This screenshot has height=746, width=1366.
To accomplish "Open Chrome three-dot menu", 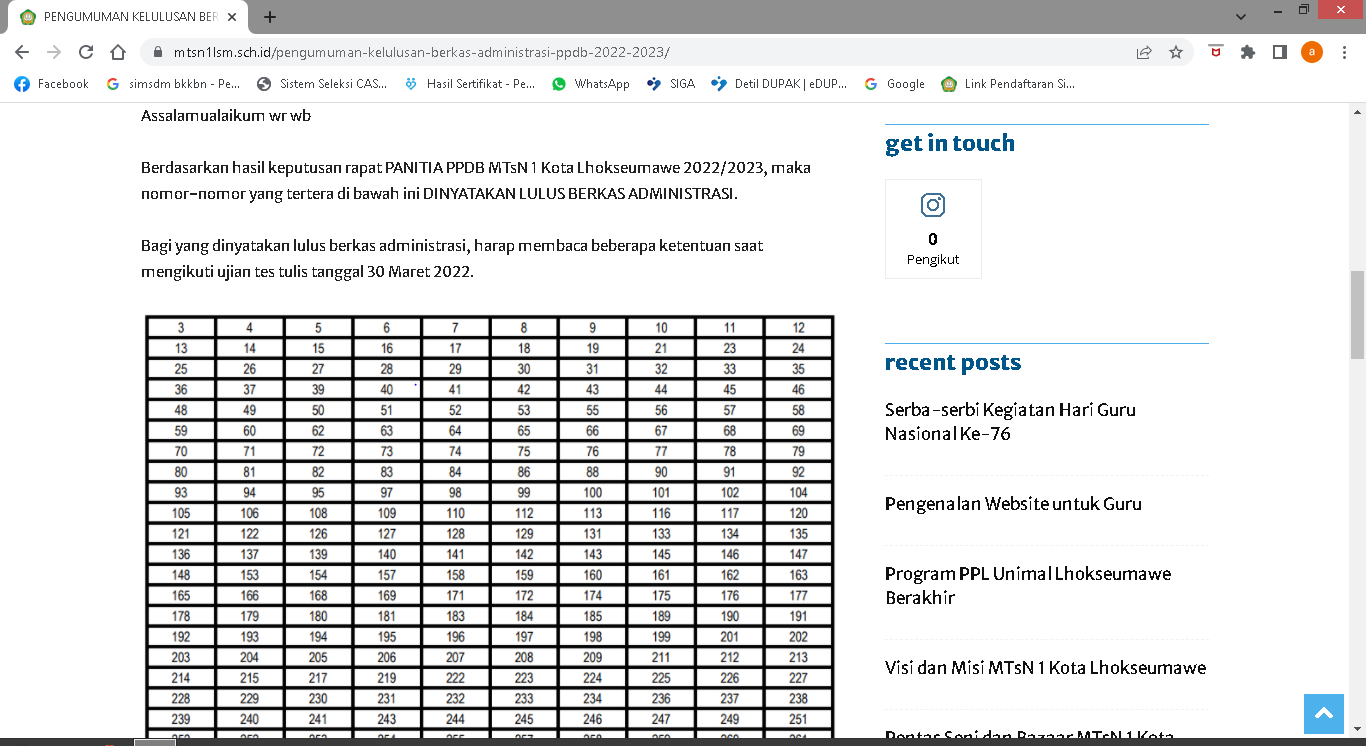I will [x=1344, y=52].
